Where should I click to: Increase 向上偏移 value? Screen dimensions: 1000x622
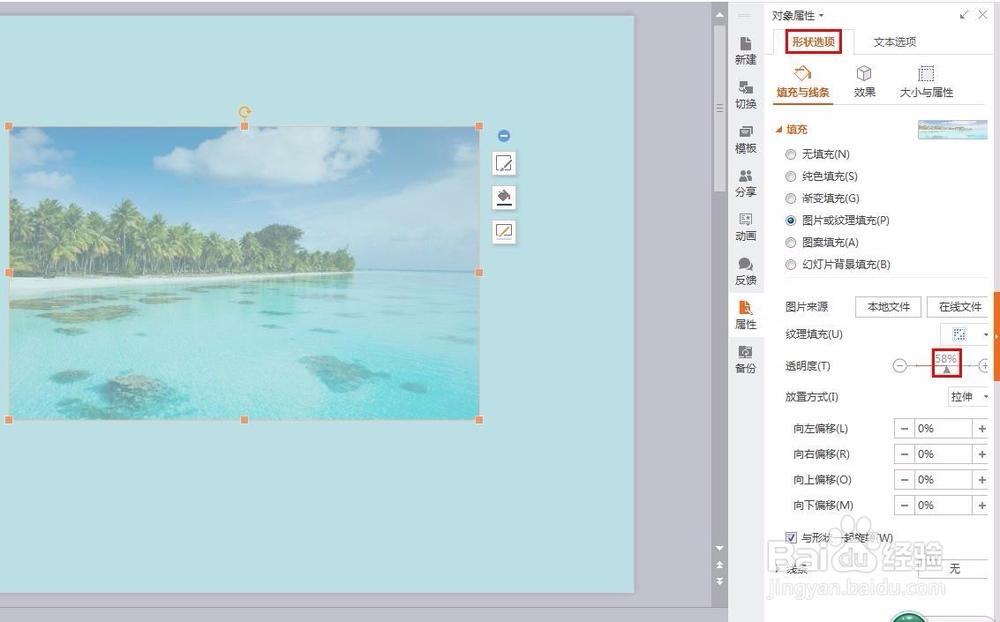982,480
